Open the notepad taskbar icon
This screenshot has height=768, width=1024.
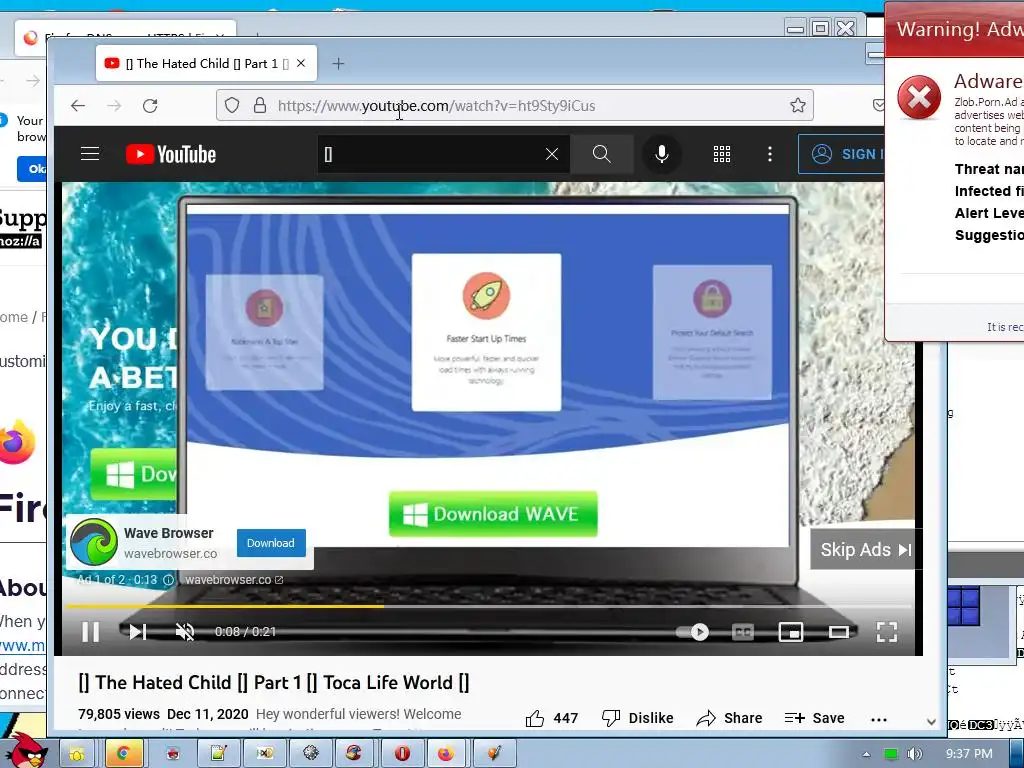coord(218,754)
